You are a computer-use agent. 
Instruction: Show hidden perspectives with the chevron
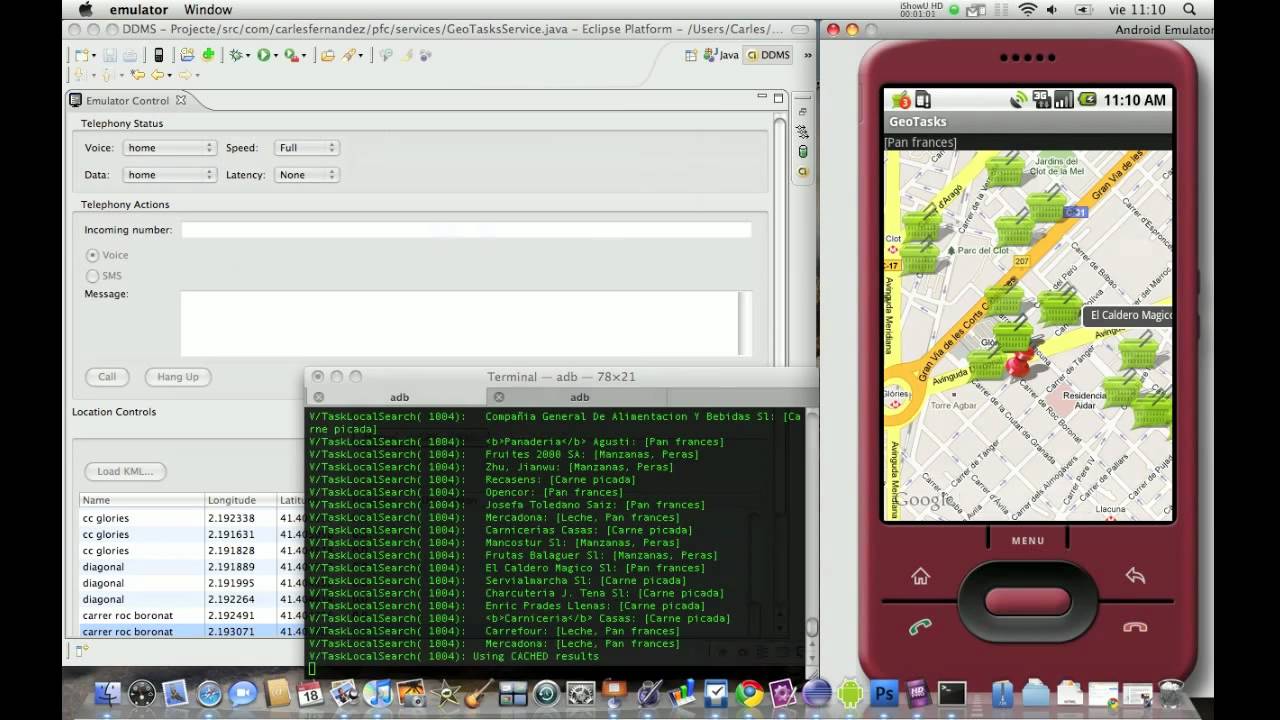click(x=807, y=55)
